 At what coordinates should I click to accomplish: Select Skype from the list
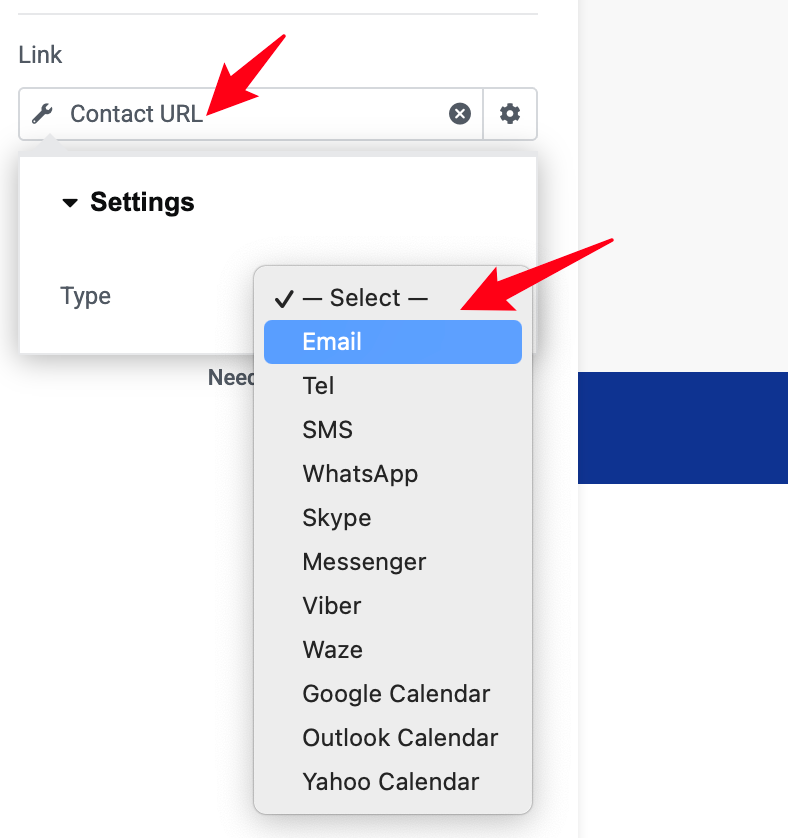point(393,518)
